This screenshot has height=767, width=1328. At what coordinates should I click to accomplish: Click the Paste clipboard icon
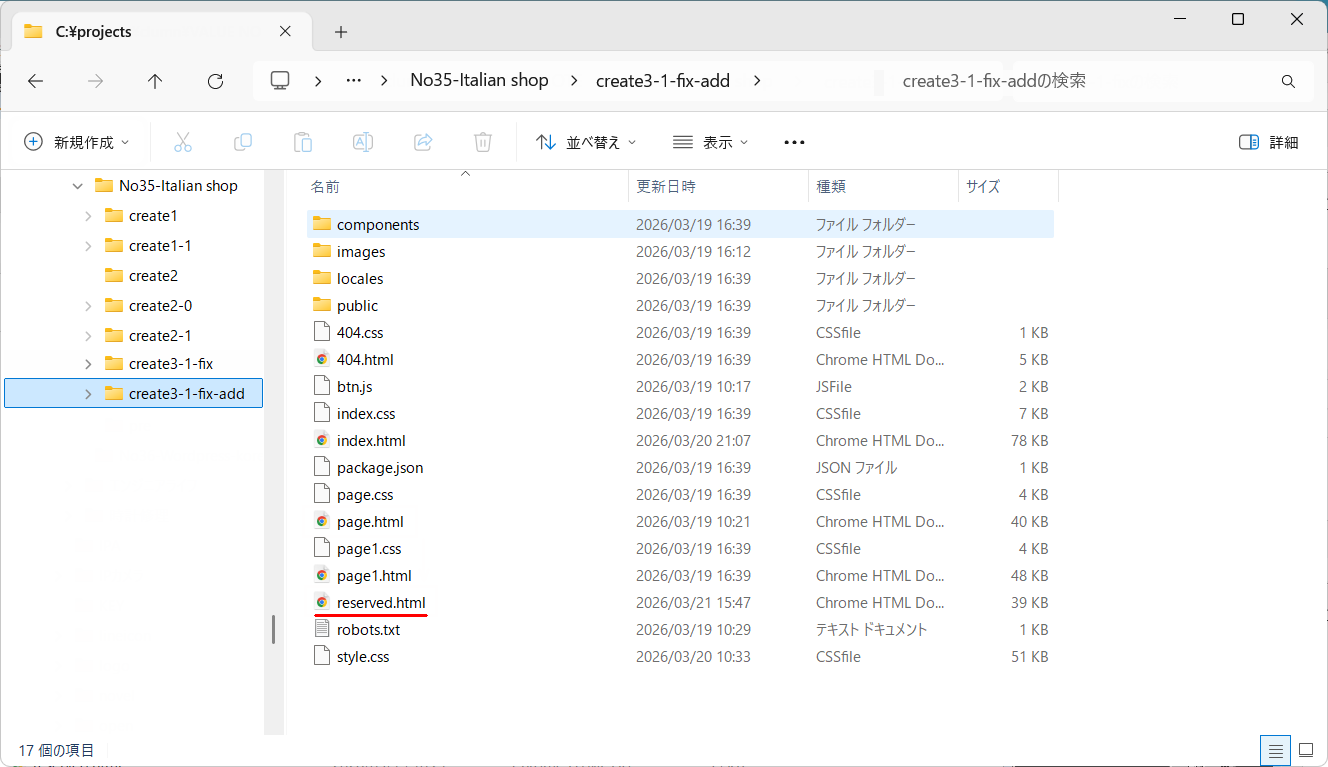click(x=303, y=142)
